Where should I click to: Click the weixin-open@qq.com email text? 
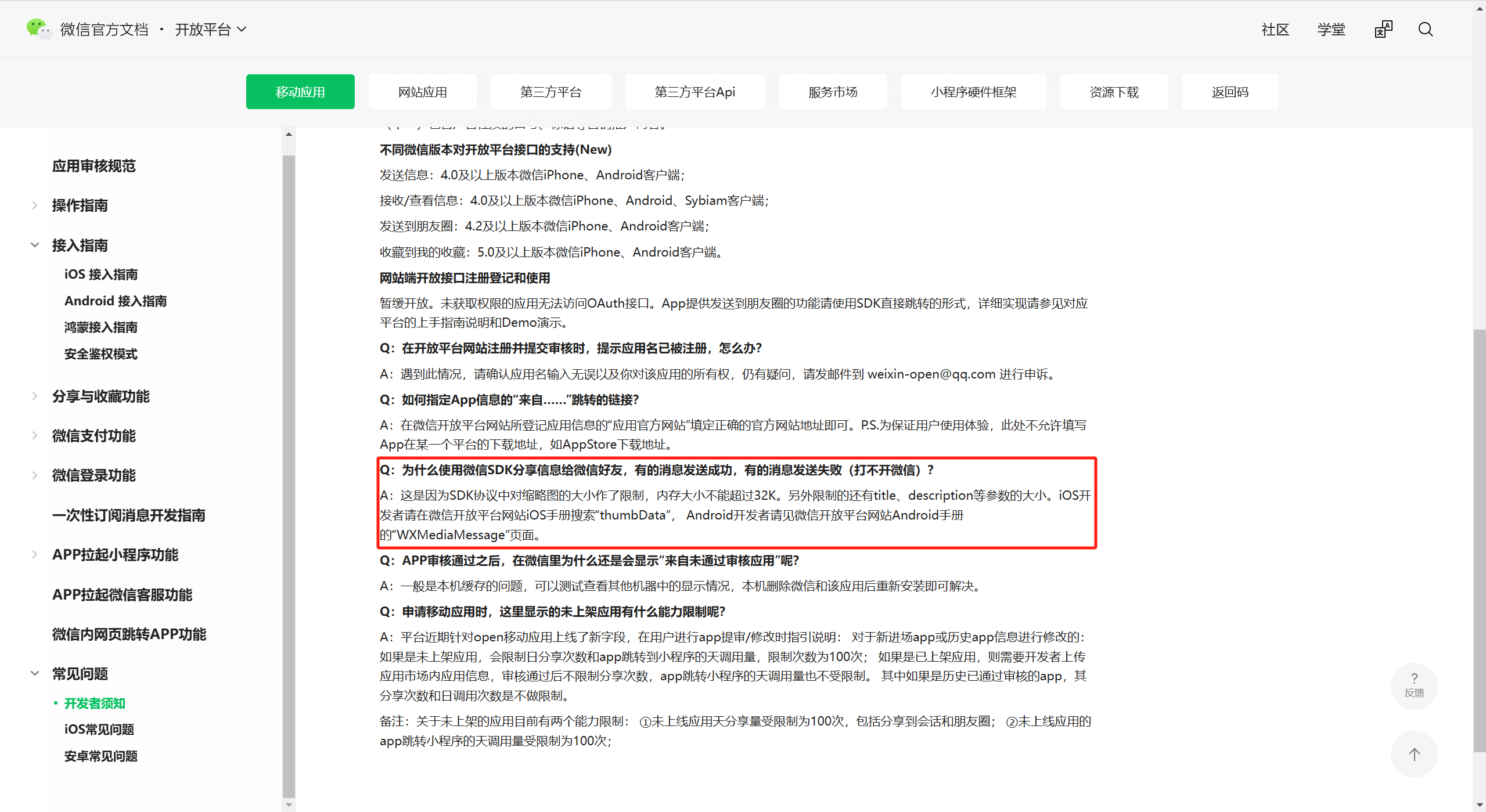tap(931, 374)
